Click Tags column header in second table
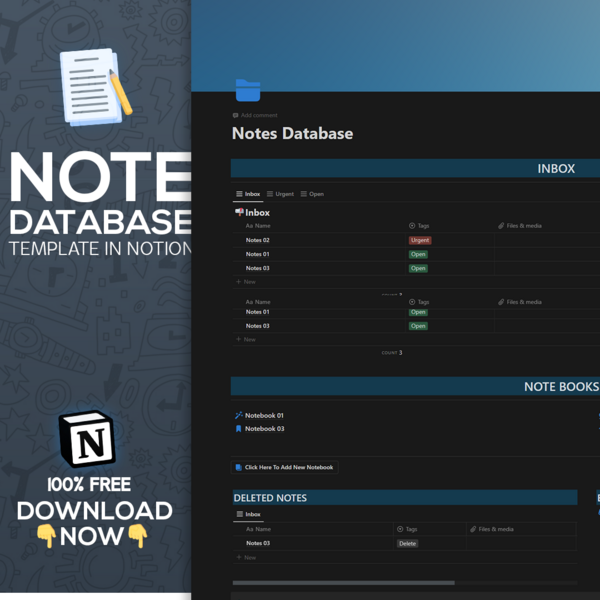Screen dimensions: 600x600 point(419,302)
